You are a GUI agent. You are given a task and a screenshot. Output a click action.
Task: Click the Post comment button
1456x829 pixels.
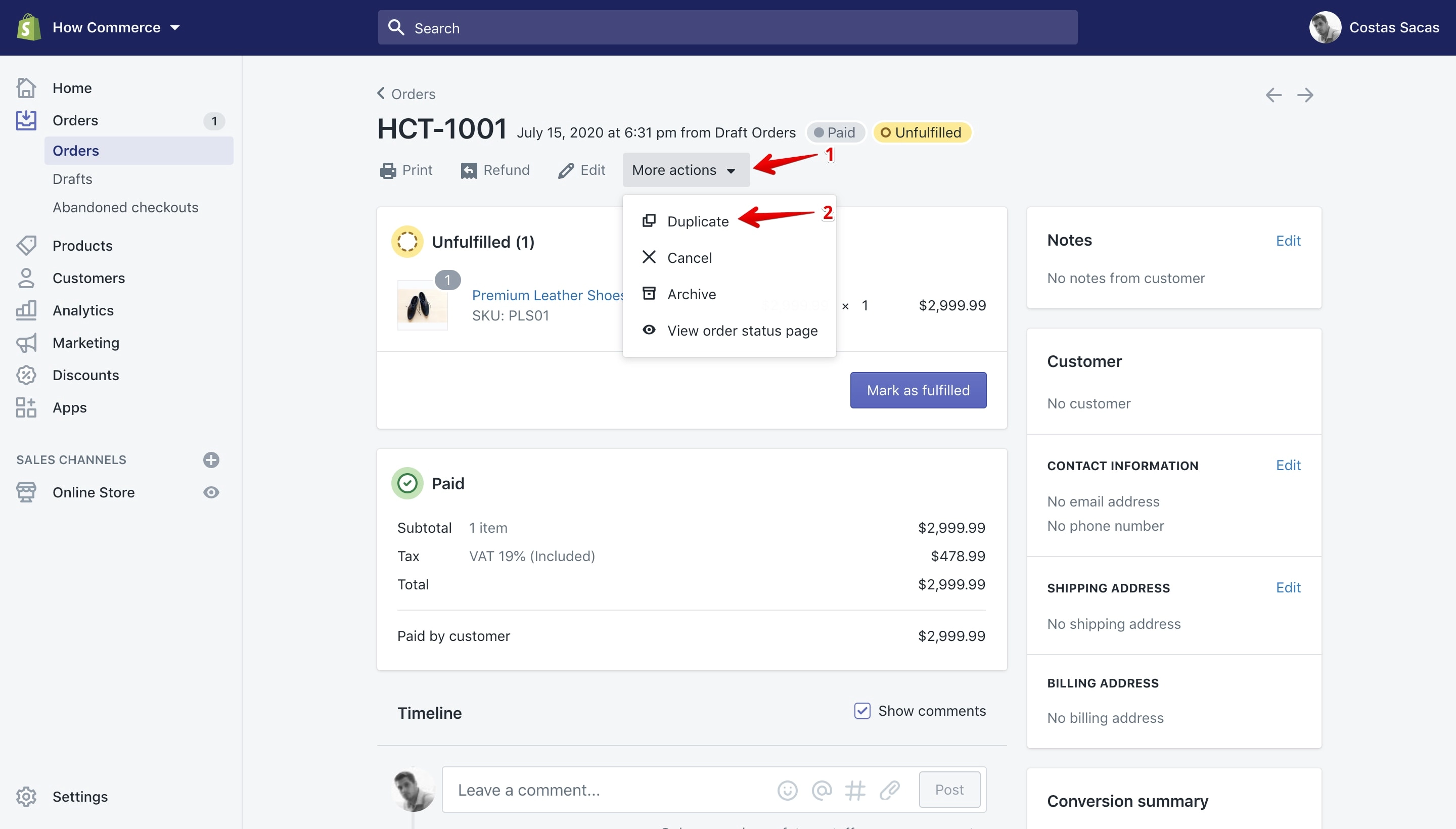click(949, 790)
